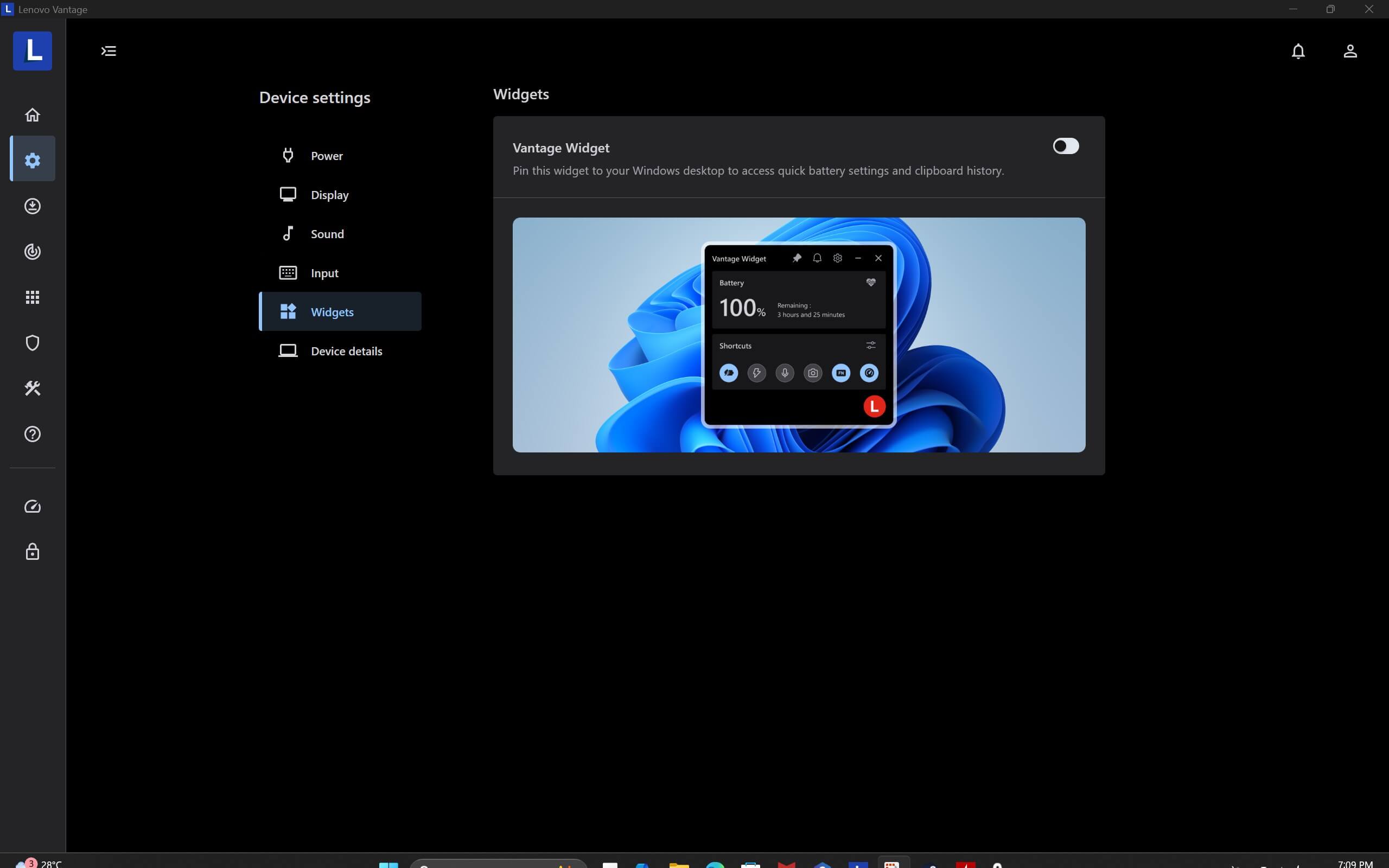Expand the navigation menu hamburger icon
1389x868 pixels.
point(109,51)
